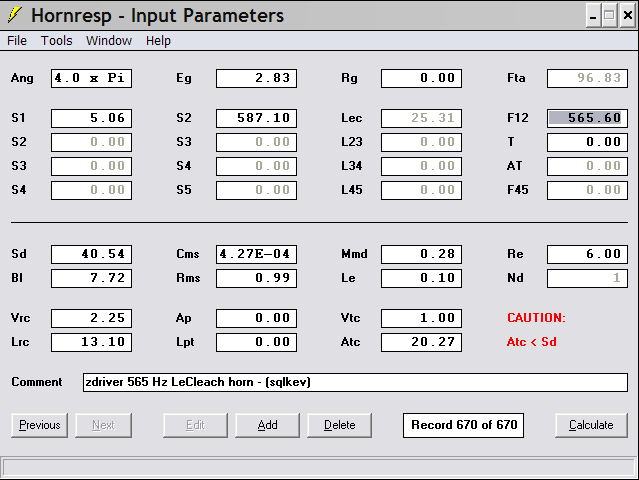639x480 pixels.
Task: Click the L34 input field
Action: [421, 166]
